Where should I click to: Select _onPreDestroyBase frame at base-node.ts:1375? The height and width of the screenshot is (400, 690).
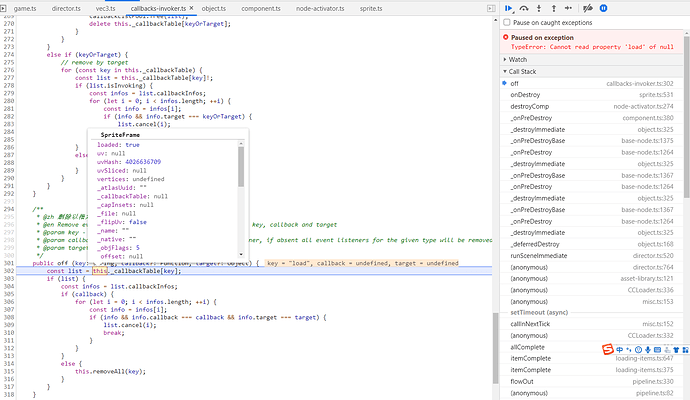click(x=592, y=141)
